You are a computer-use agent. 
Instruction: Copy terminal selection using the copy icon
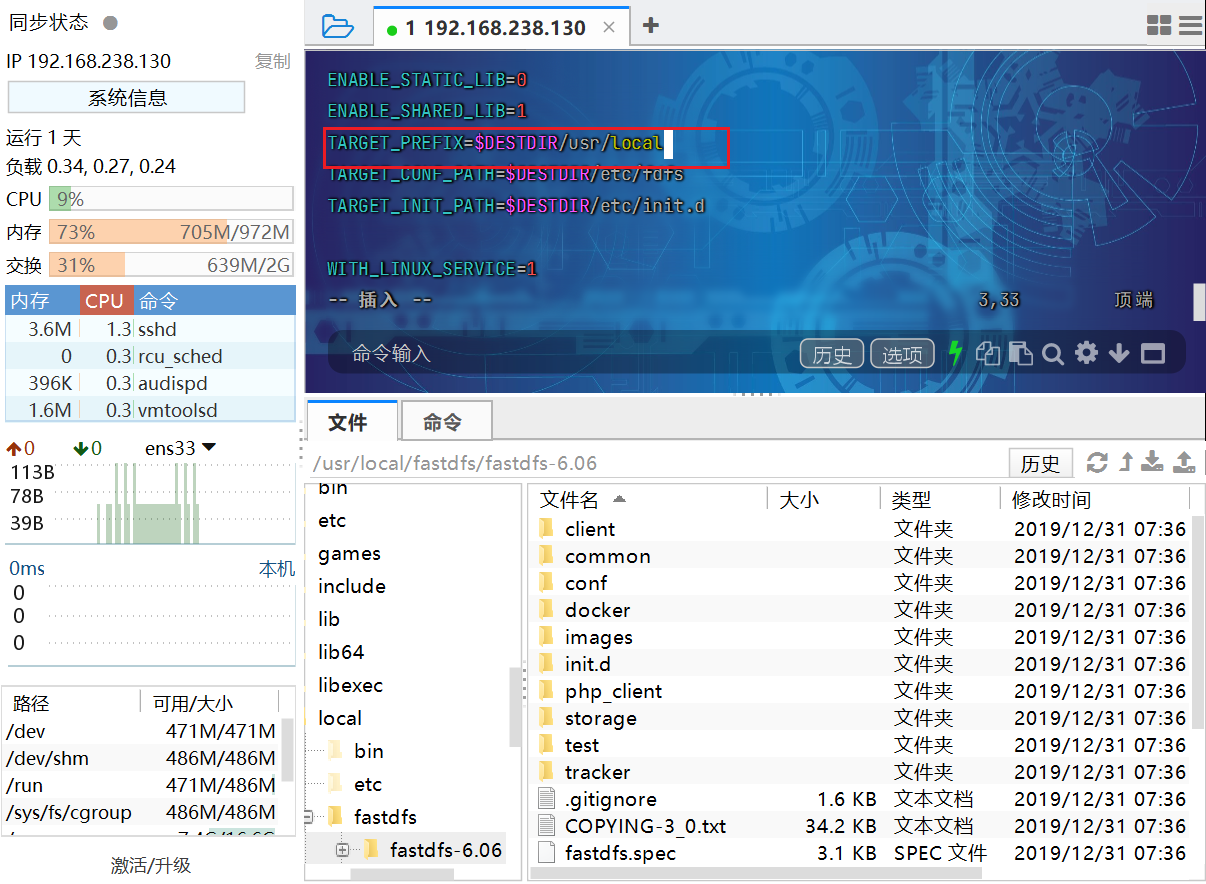(x=988, y=353)
